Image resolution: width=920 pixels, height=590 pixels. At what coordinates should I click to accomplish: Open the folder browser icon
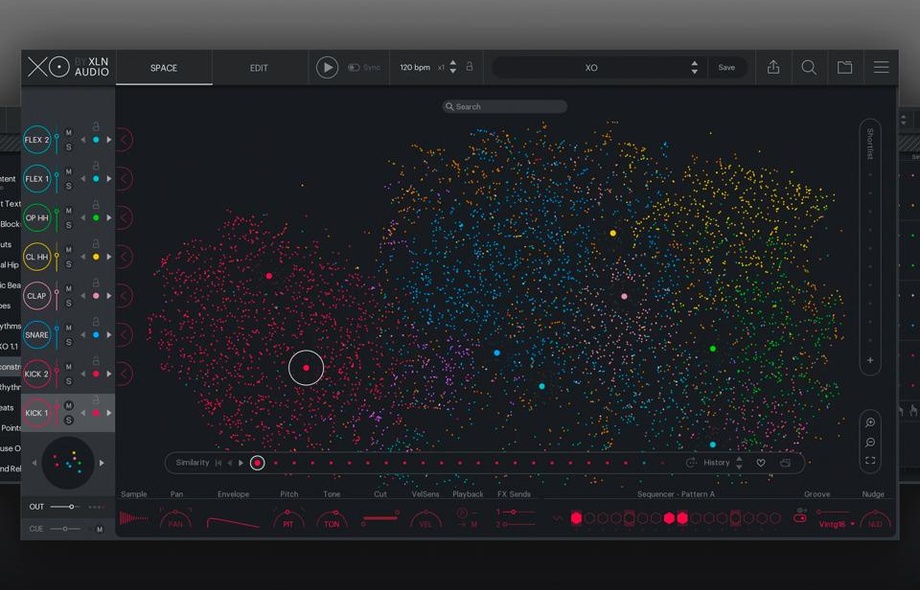[x=845, y=68]
